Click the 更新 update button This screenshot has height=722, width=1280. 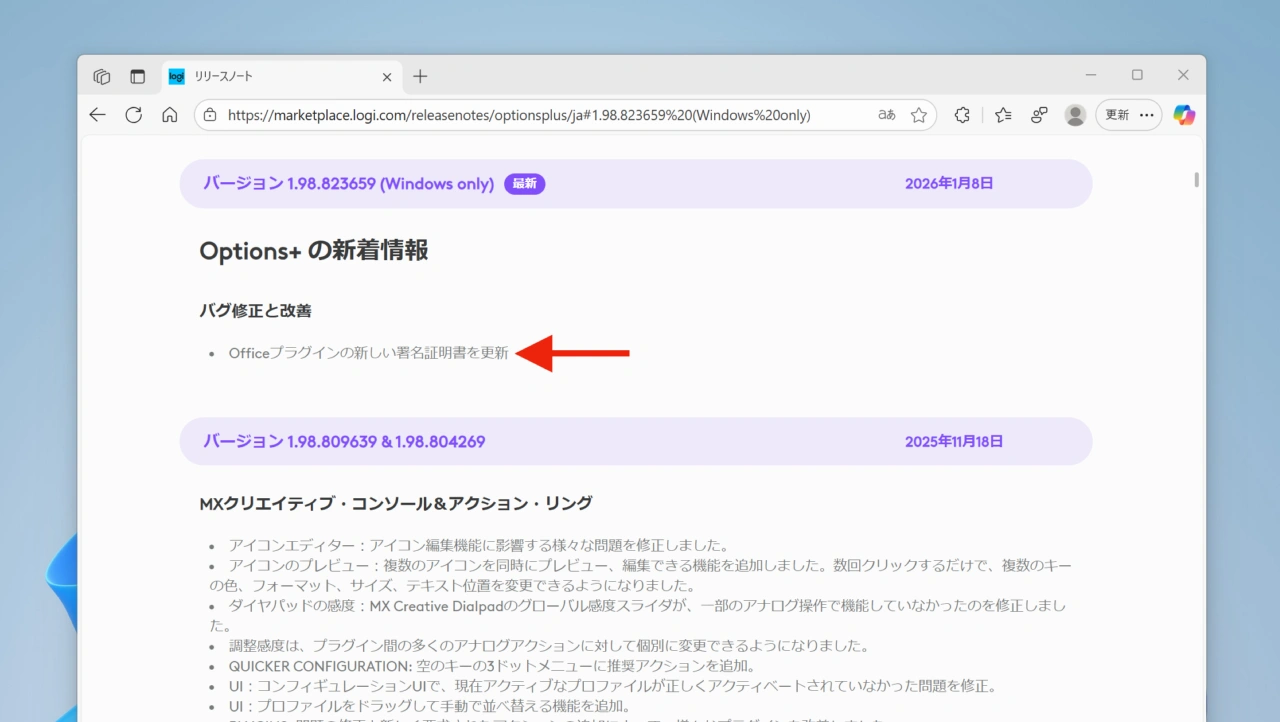[x=1115, y=115]
